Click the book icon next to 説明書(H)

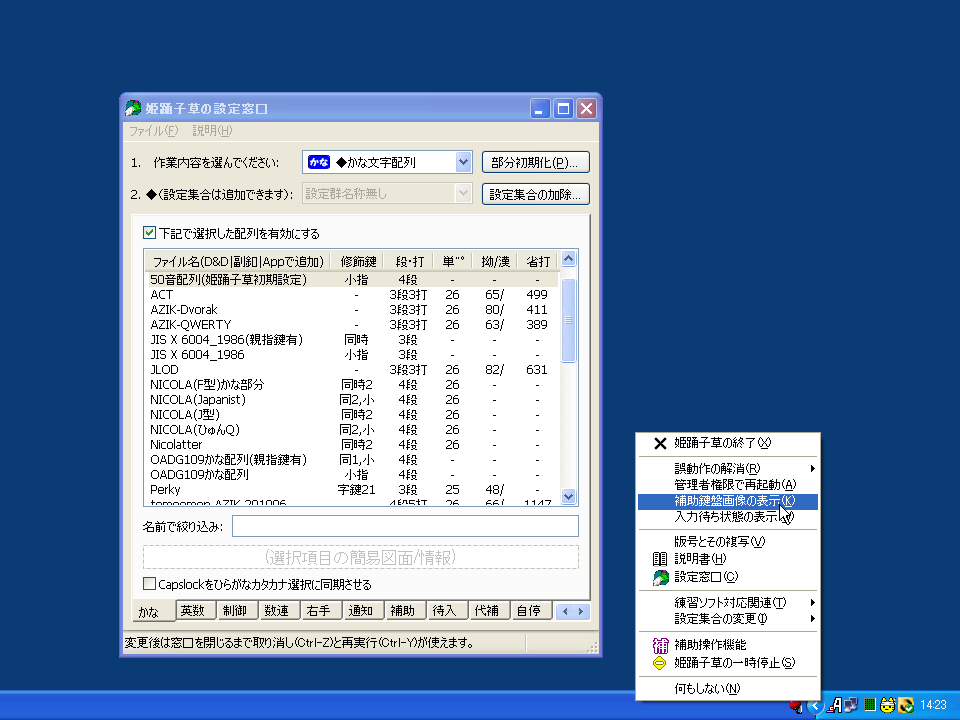pos(660,559)
